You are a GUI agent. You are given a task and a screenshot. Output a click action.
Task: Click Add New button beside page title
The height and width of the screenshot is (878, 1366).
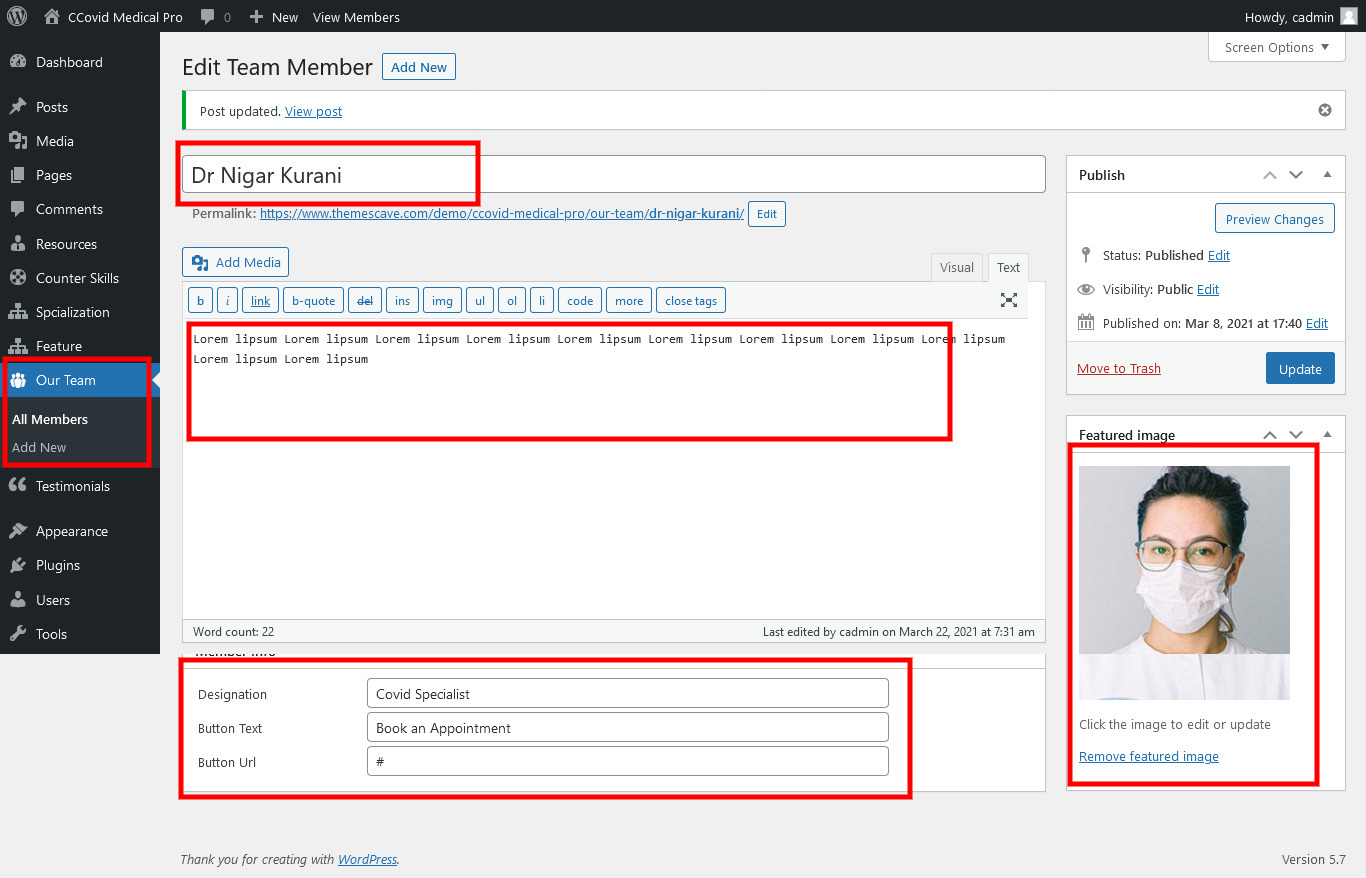[419, 67]
